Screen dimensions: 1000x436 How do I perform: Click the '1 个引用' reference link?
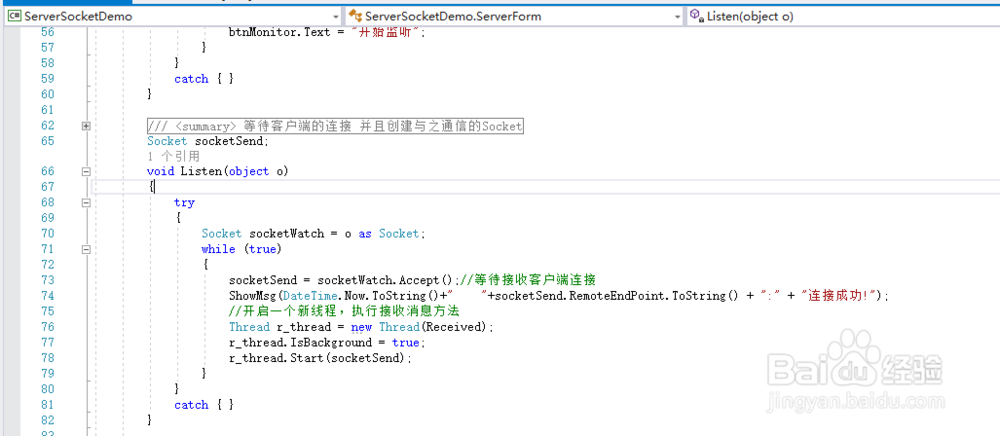coord(173,156)
